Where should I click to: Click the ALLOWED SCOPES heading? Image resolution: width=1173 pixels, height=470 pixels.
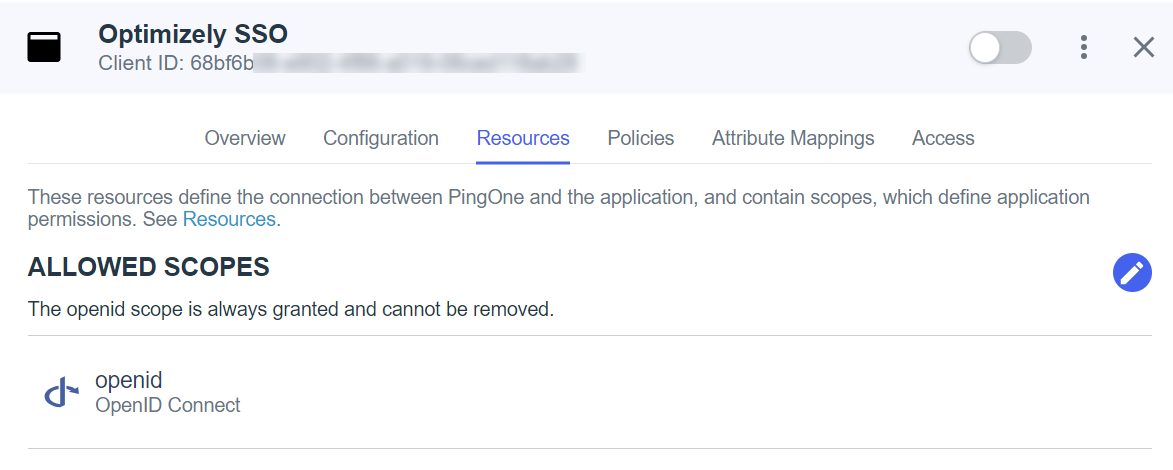149,267
